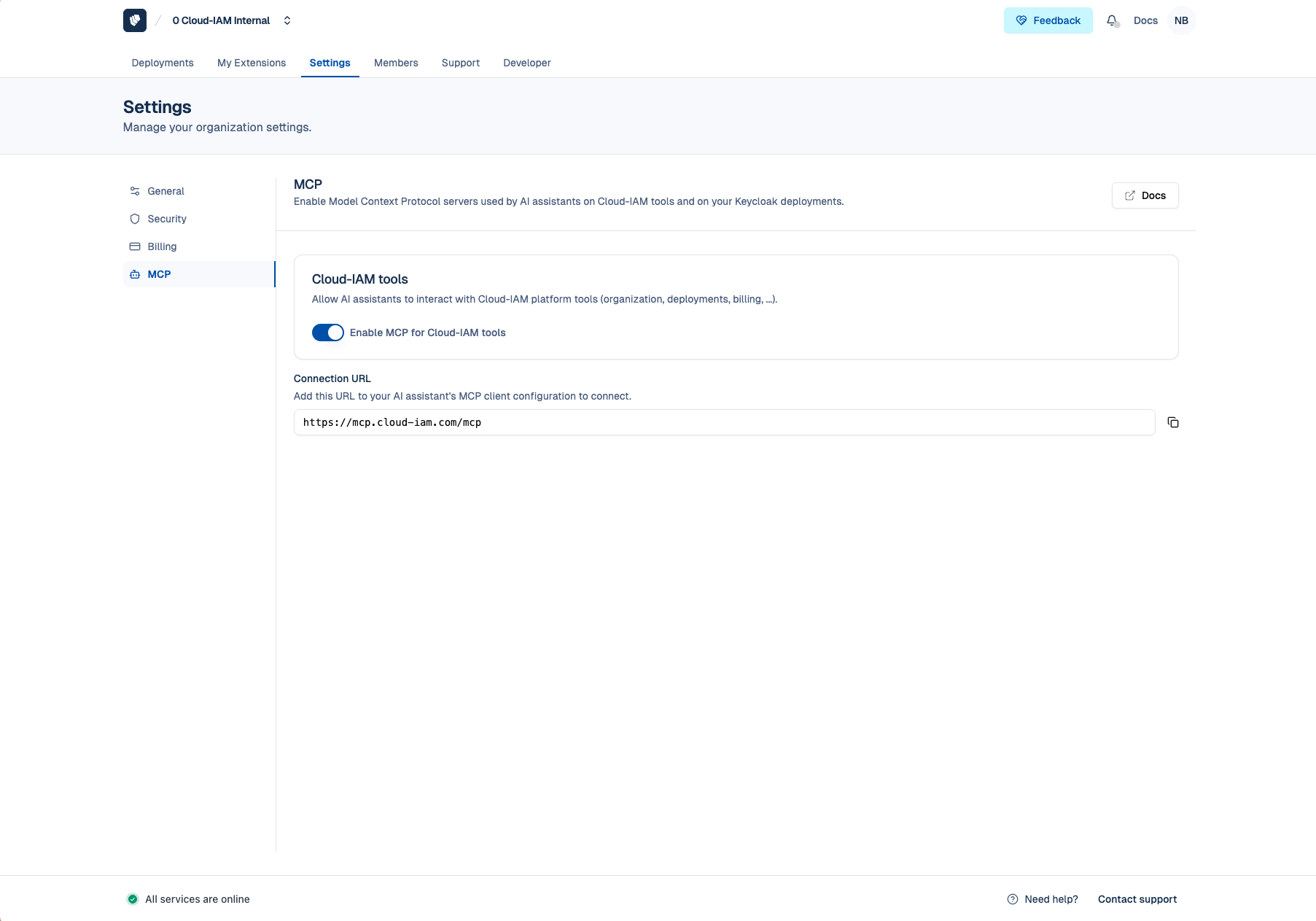Viewport: 1316px width, 921px height.
Task: Open the notifications bell
Action: point(1112,20)
